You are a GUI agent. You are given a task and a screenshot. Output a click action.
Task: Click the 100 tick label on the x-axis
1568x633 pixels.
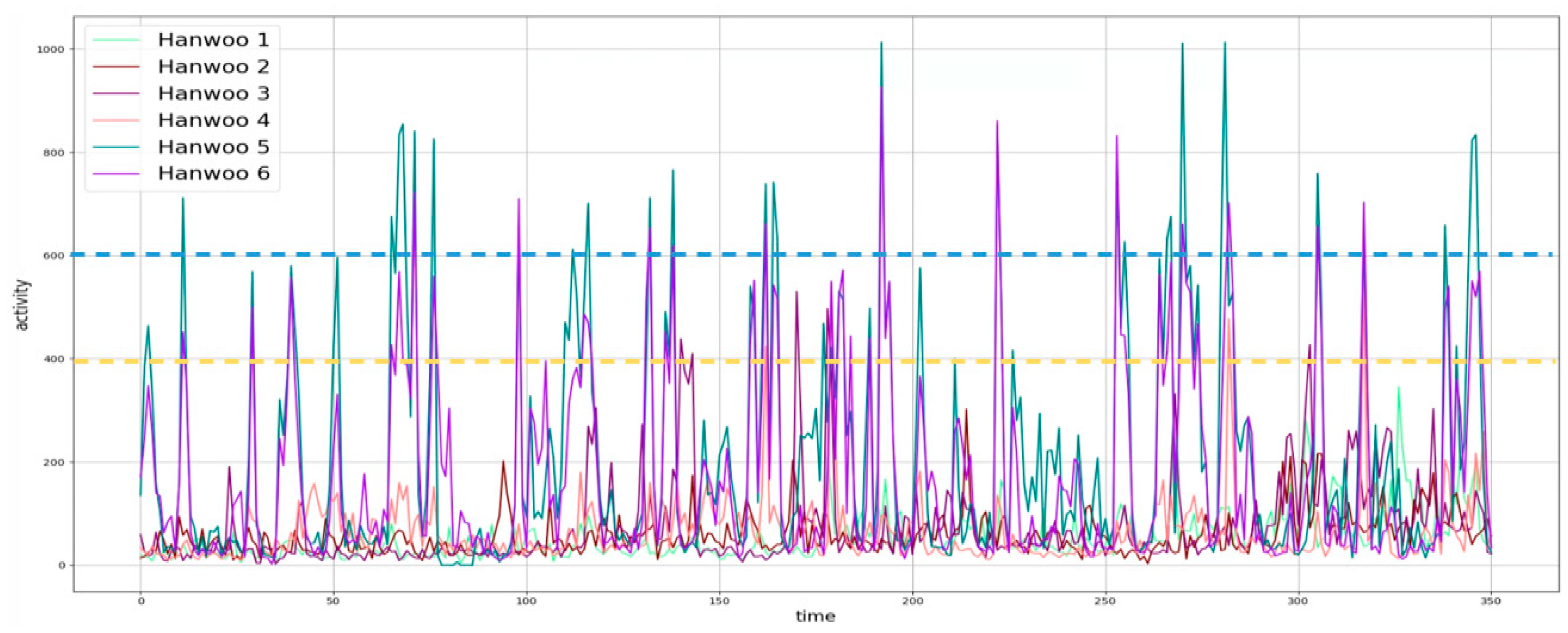[527, 601]
